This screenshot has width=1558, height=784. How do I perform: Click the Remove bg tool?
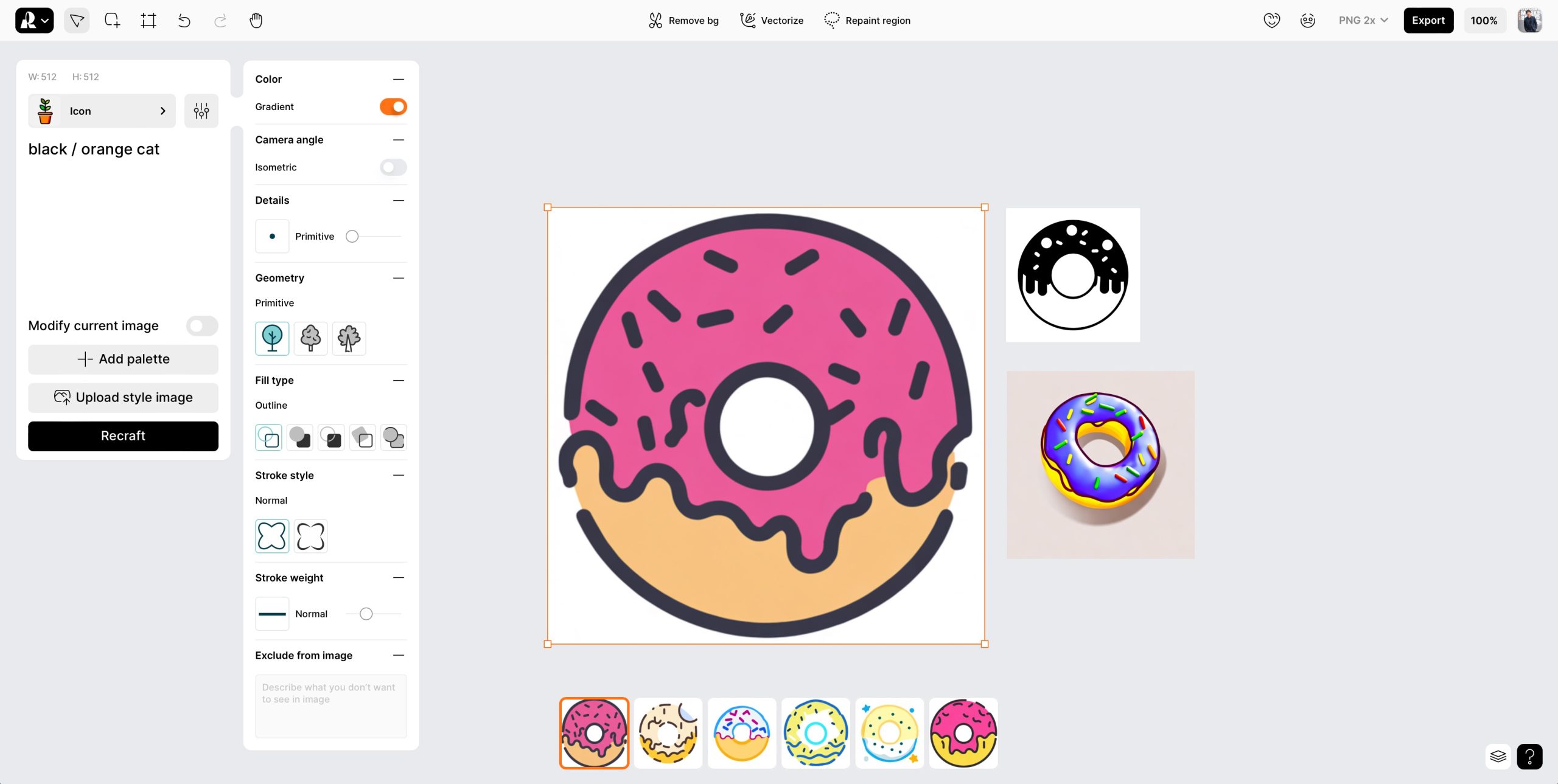[x=683, y=21]
